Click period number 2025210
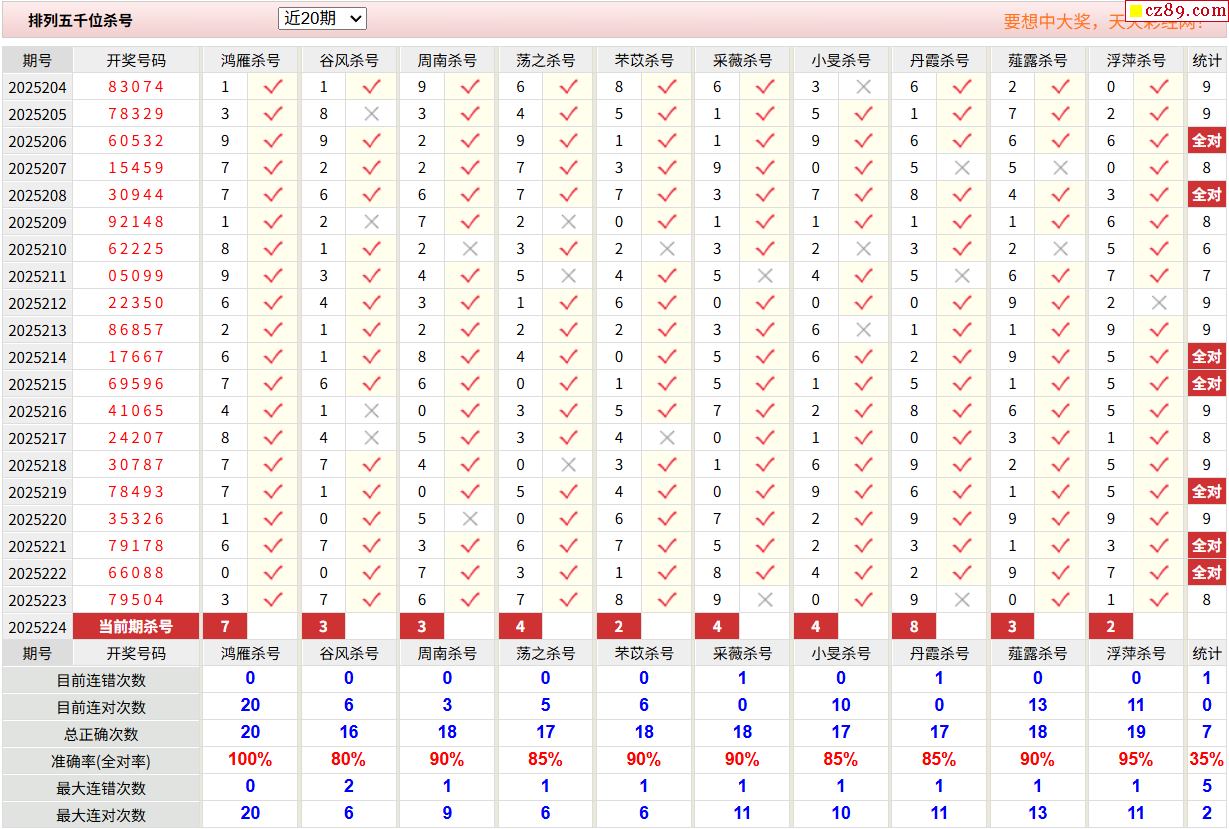This screenshot has width=1229, height=829. (x=37, y=250)
